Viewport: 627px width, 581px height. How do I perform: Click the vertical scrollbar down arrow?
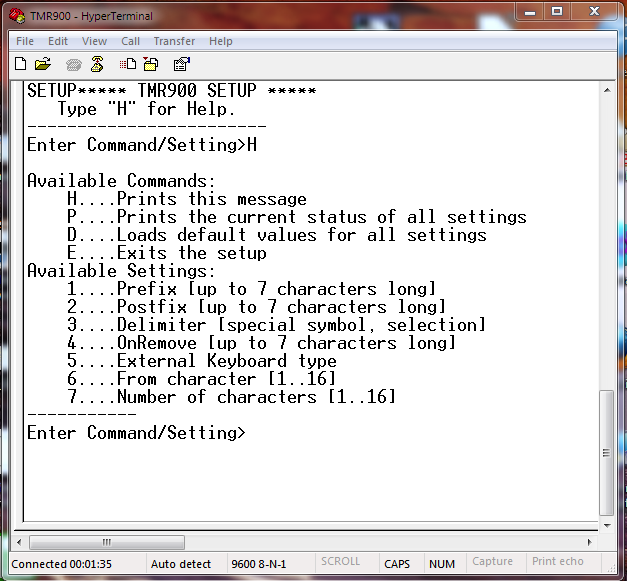(x=607, y=525)
